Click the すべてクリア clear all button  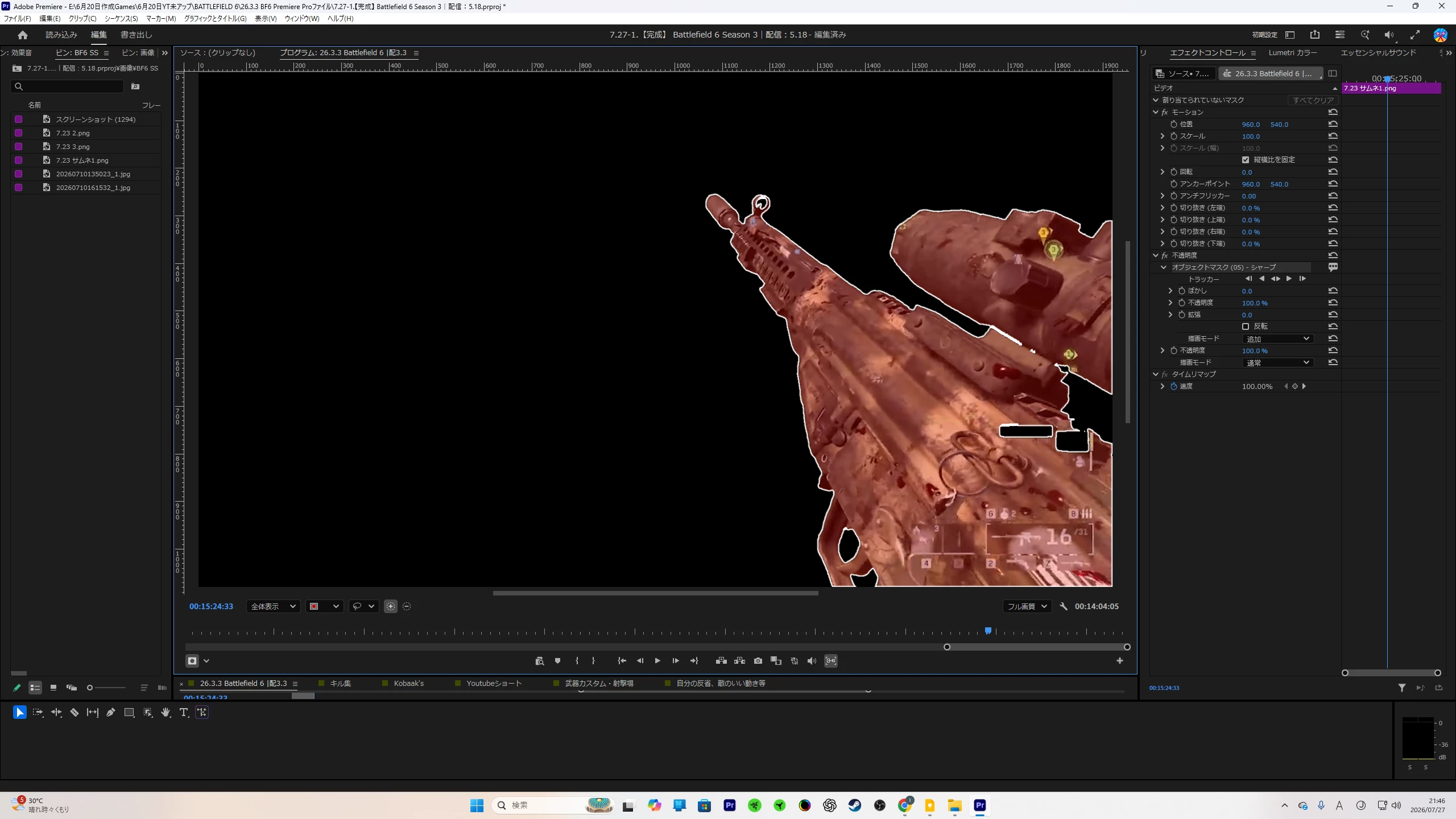[1313, 100]
